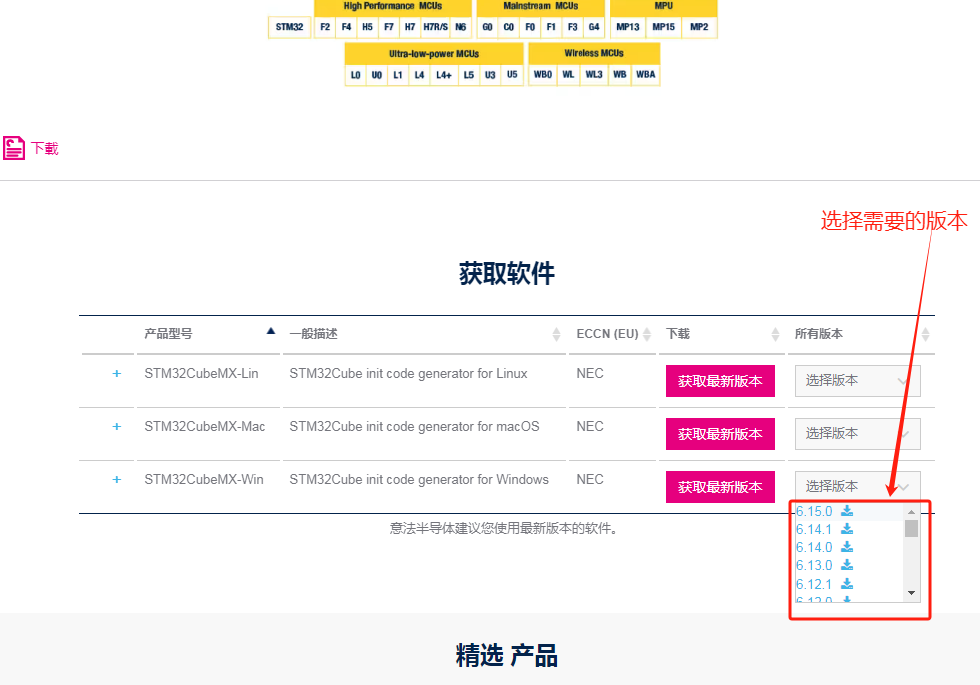
Task: Click the L4+ box in the chart
Action: click(x=444, y=75)
